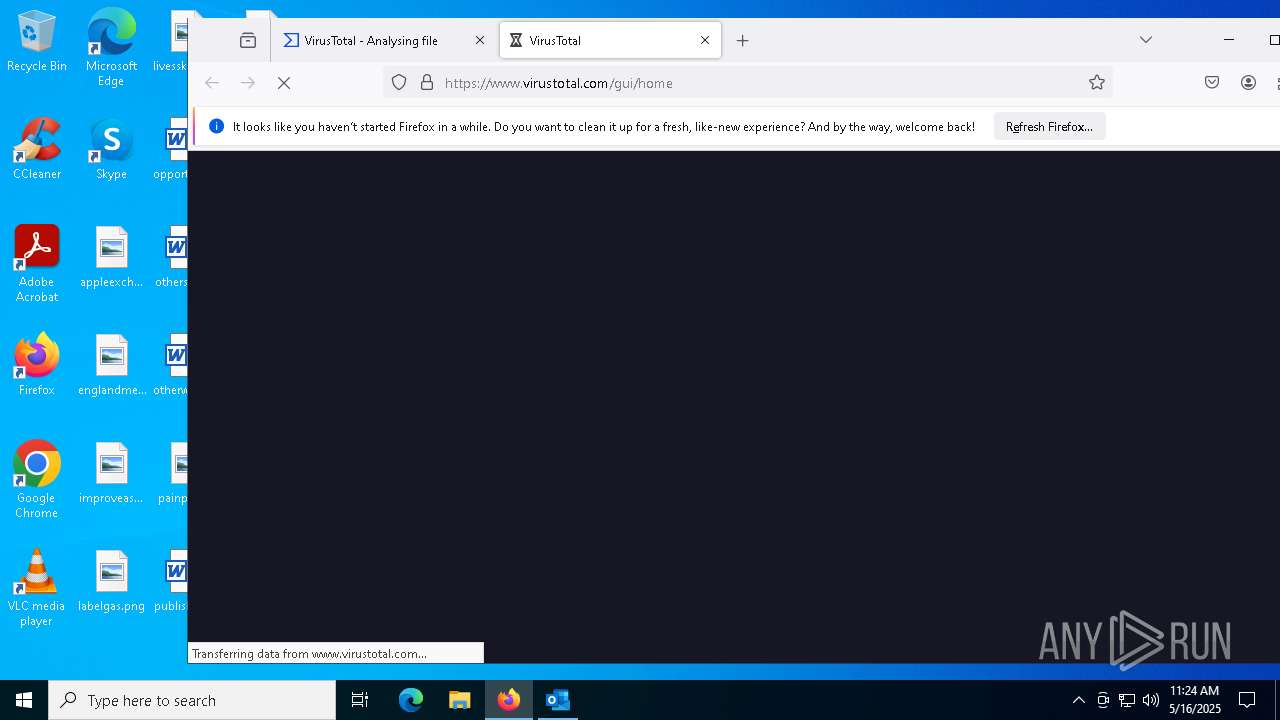Open File Explorer from the taskbar
1280x720 pixels.
click(460, 700)
